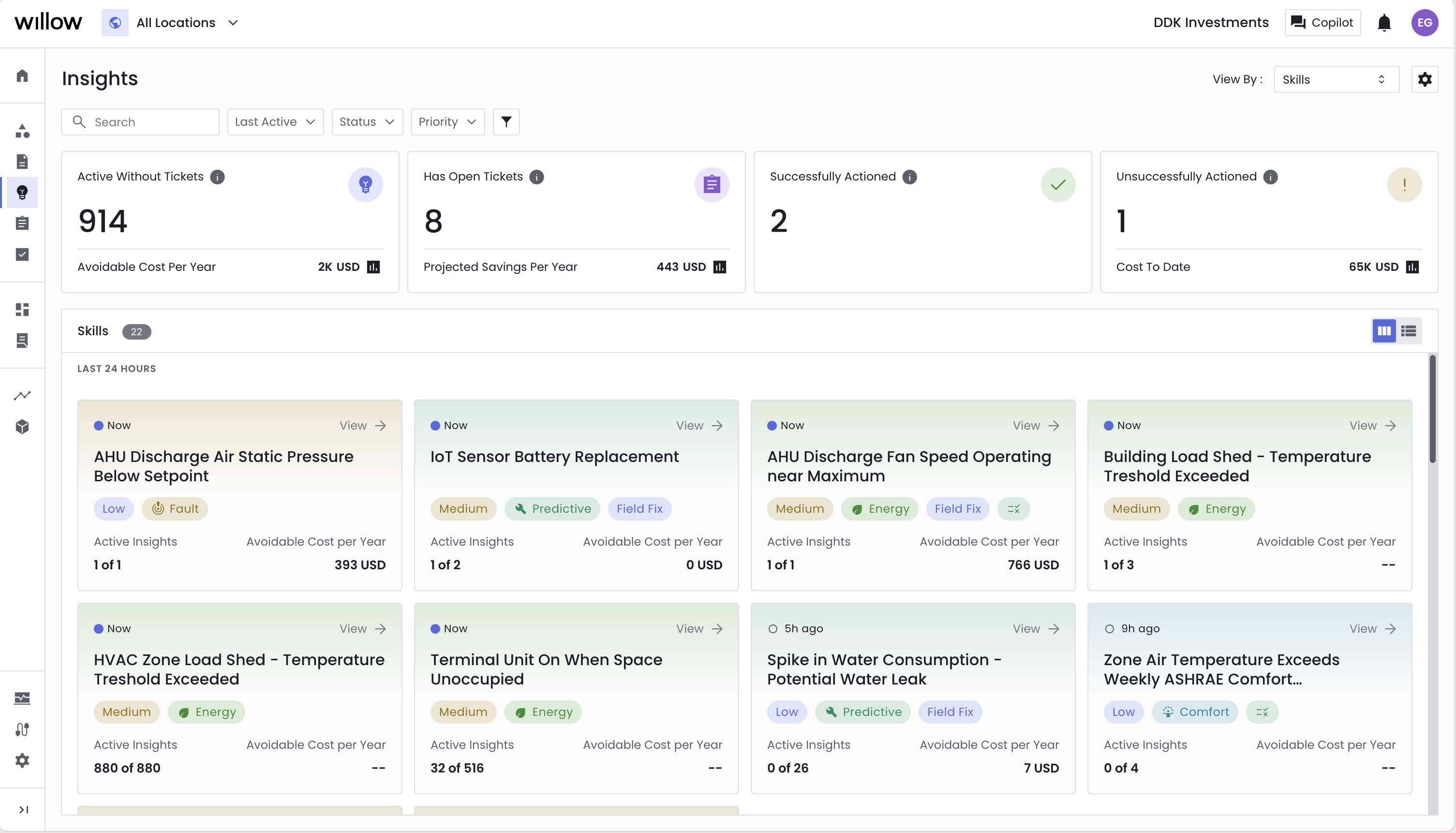
Task: Expand the sidebar with bottom arrow
Action: pos(23,809)
